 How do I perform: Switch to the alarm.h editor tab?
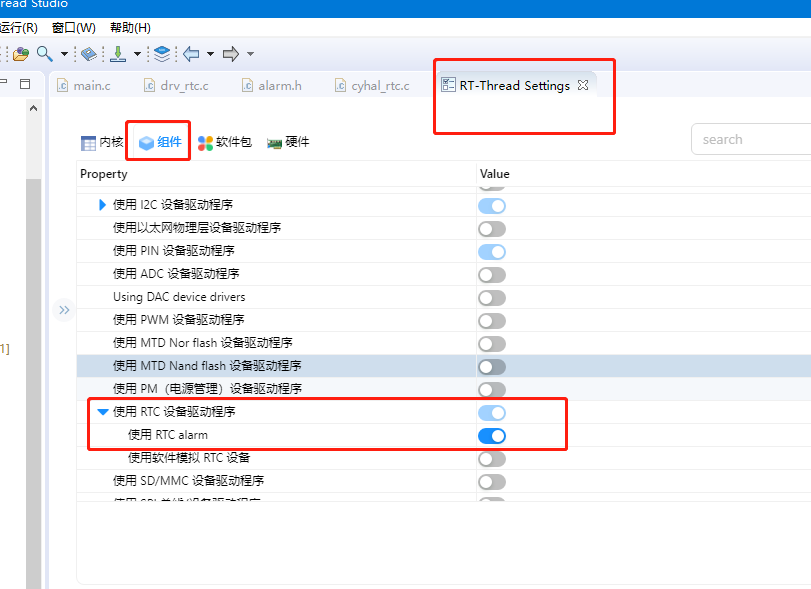click(272, 85)
